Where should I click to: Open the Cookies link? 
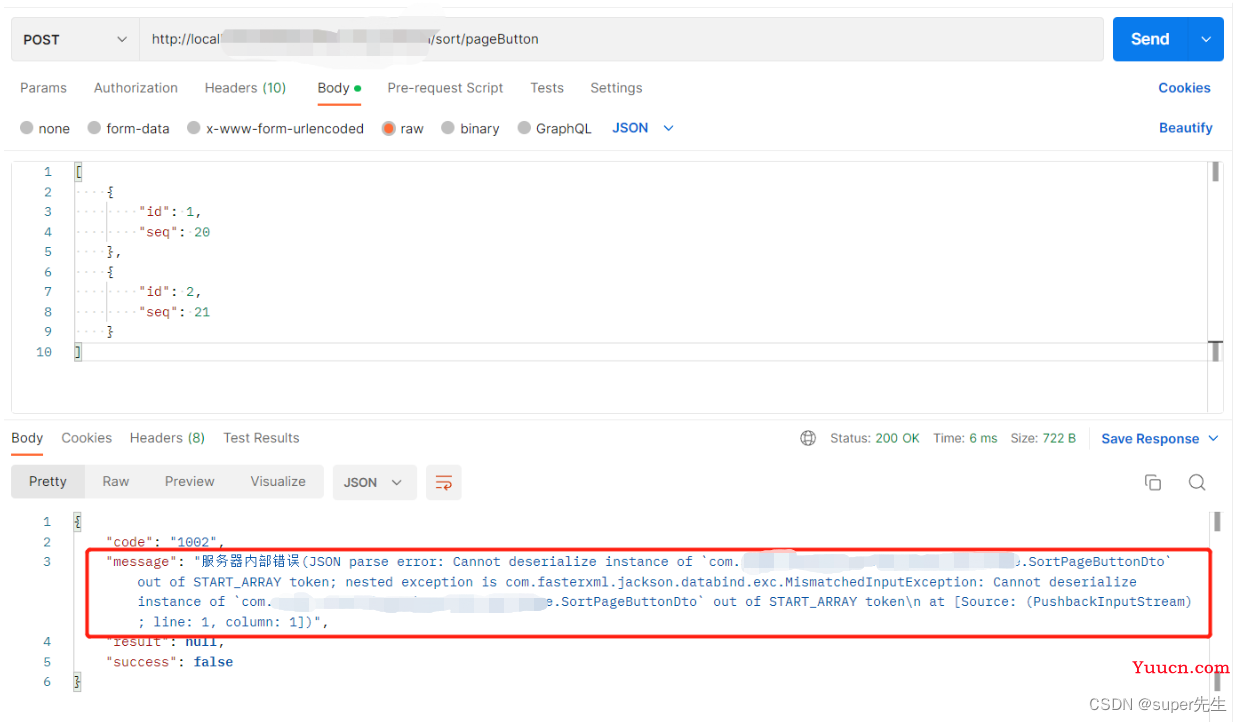point(1184,88)
